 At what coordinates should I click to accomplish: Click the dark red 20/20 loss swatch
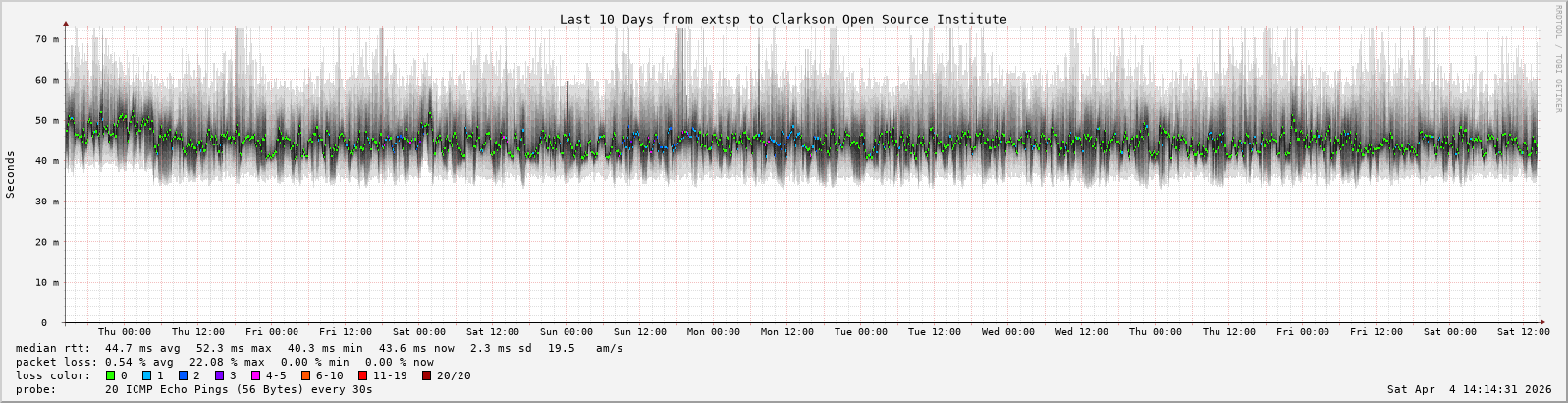pyautogui.click(x=426, y=375)
